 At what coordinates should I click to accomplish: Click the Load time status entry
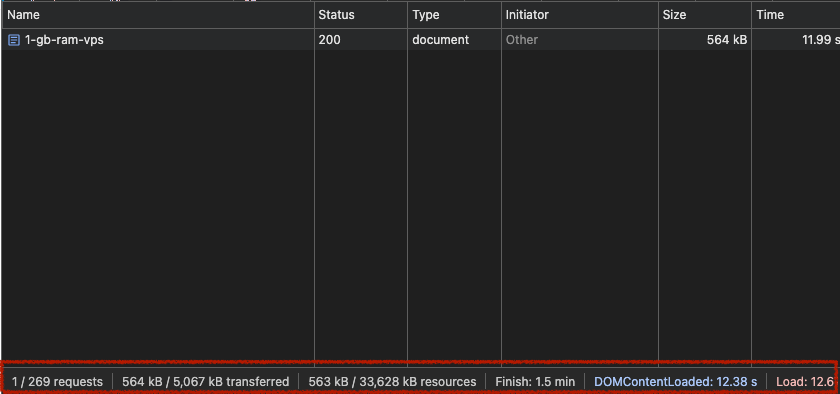click(805, 382)
